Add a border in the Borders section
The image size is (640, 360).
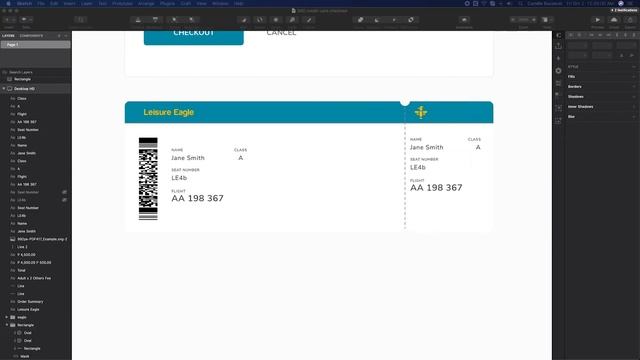coord(634,87)
